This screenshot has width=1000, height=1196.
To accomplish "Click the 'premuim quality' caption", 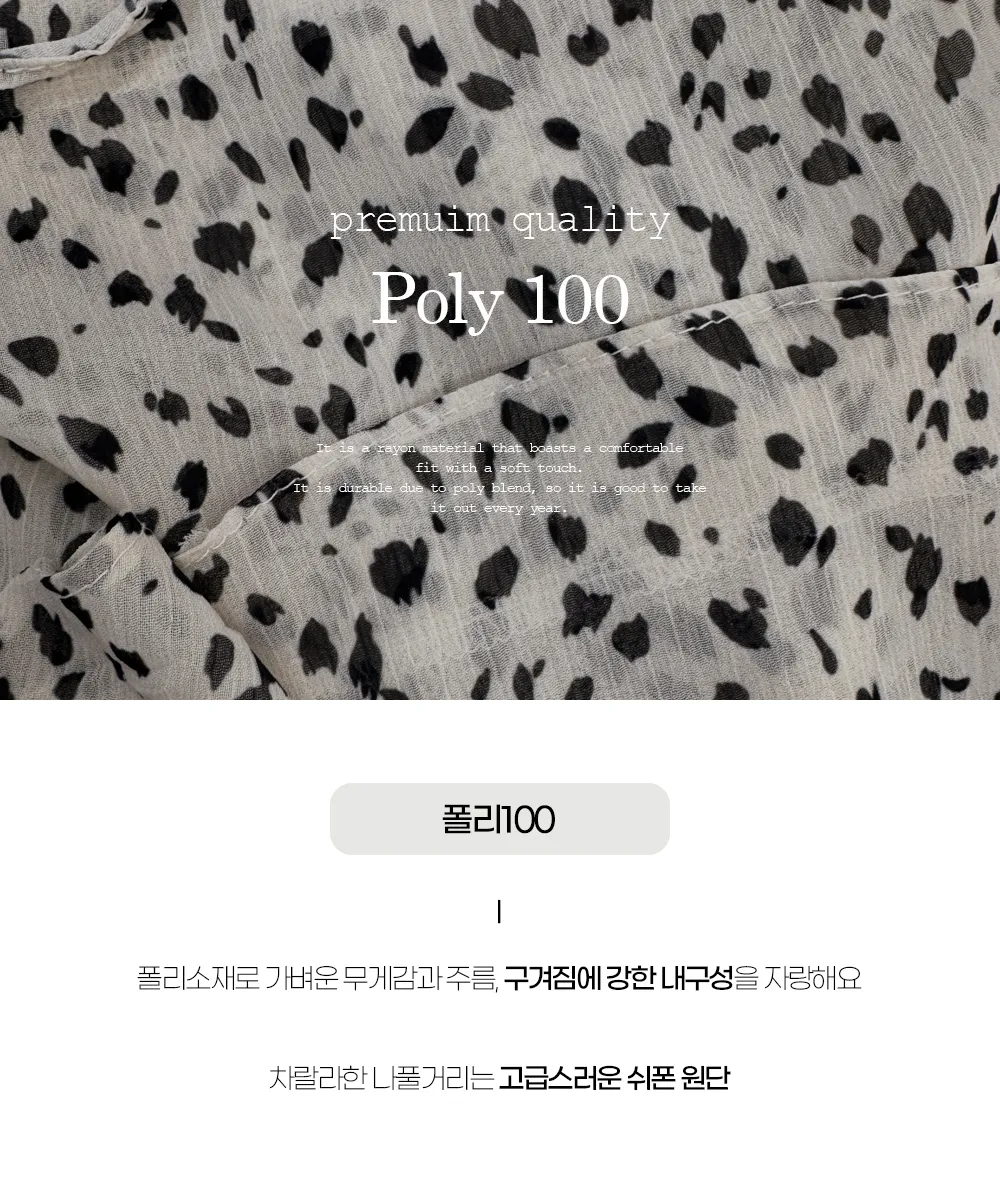I will [x=500, y=221].
